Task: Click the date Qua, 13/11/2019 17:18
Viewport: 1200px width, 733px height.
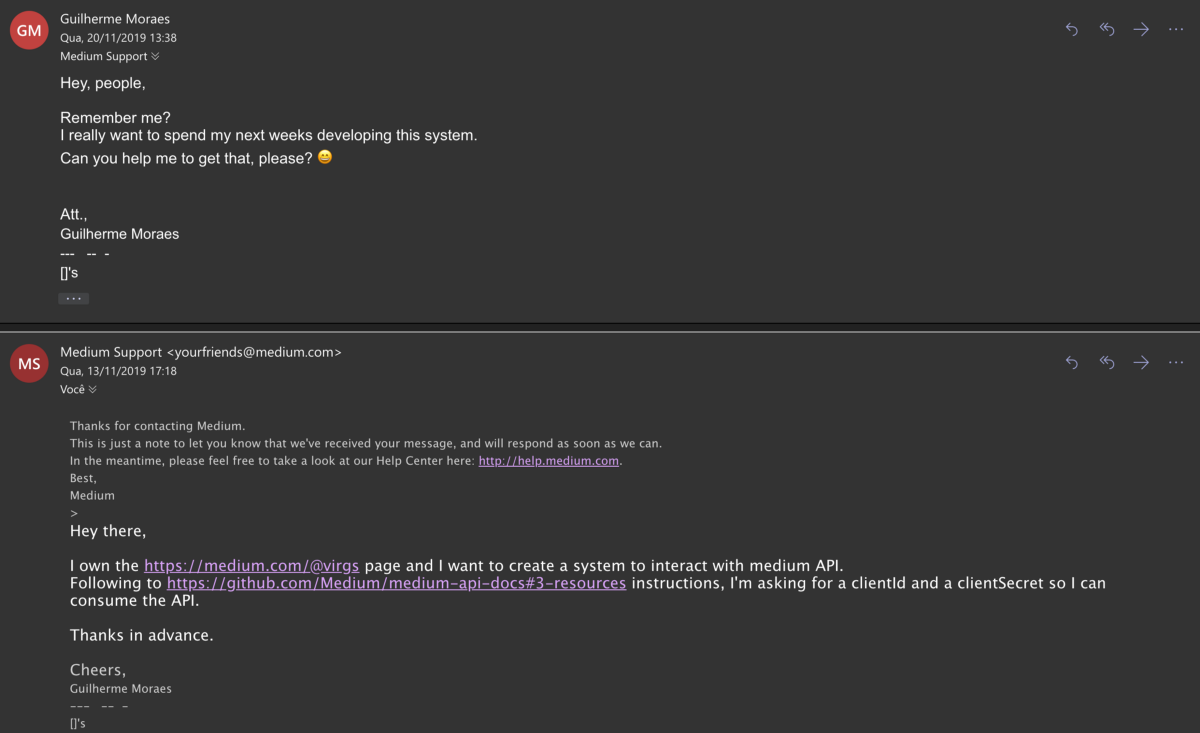Action: 118,371
